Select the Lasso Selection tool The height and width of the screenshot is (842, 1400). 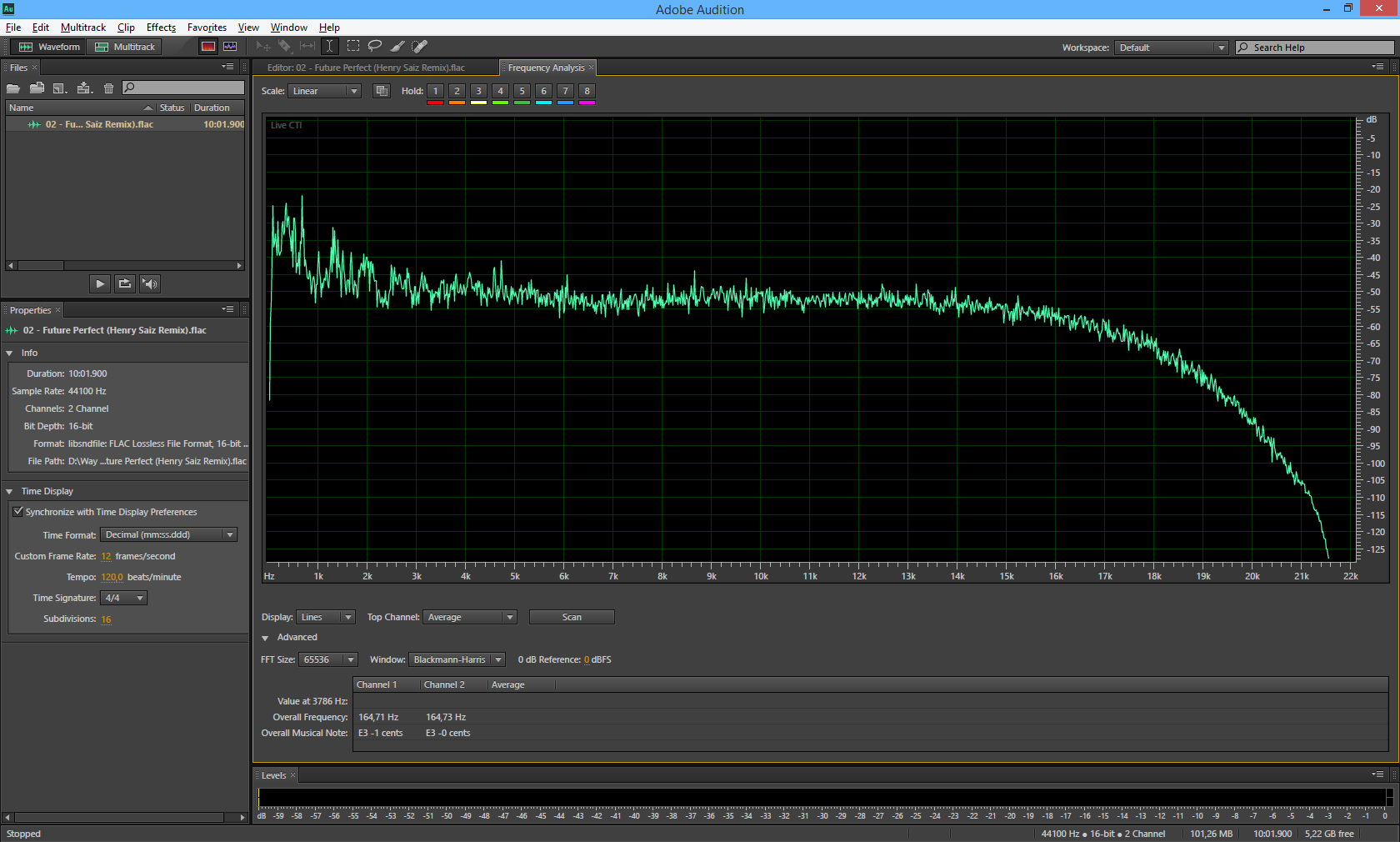375,47
